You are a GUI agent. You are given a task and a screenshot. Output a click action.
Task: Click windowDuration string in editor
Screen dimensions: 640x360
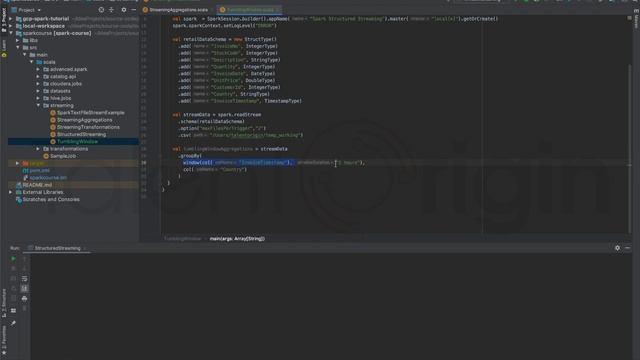(x=349, y=162)
